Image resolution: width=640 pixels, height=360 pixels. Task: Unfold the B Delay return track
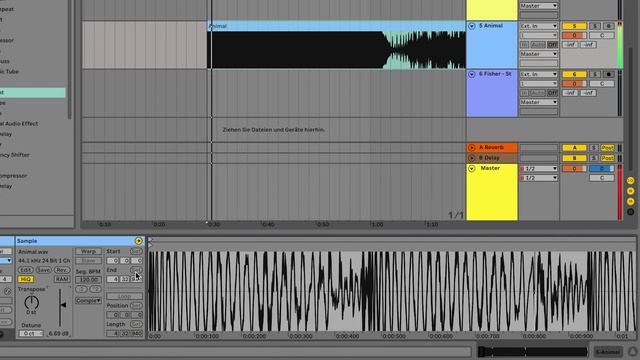471,158
